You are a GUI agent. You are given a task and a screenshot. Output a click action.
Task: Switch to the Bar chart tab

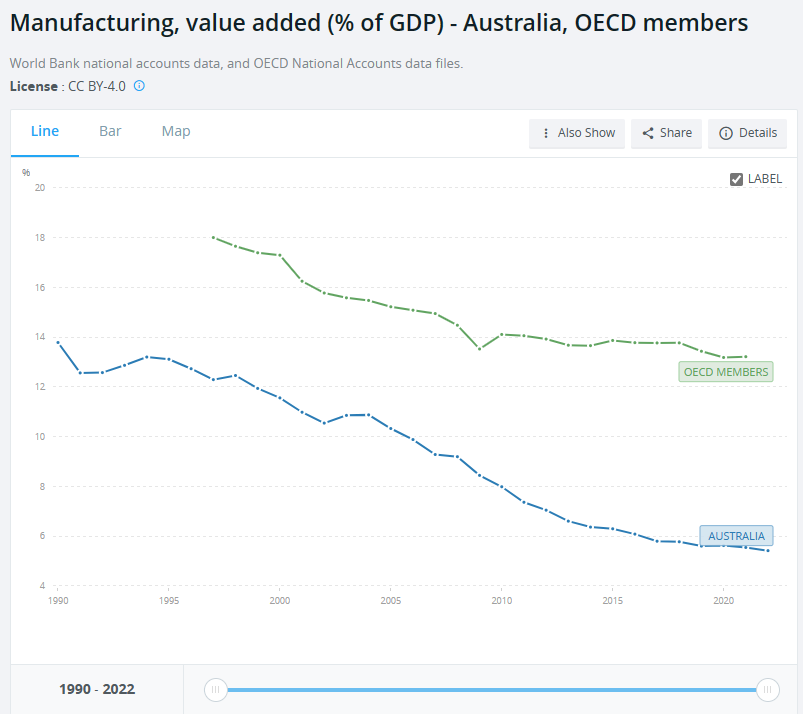click(x=110, y=131)
